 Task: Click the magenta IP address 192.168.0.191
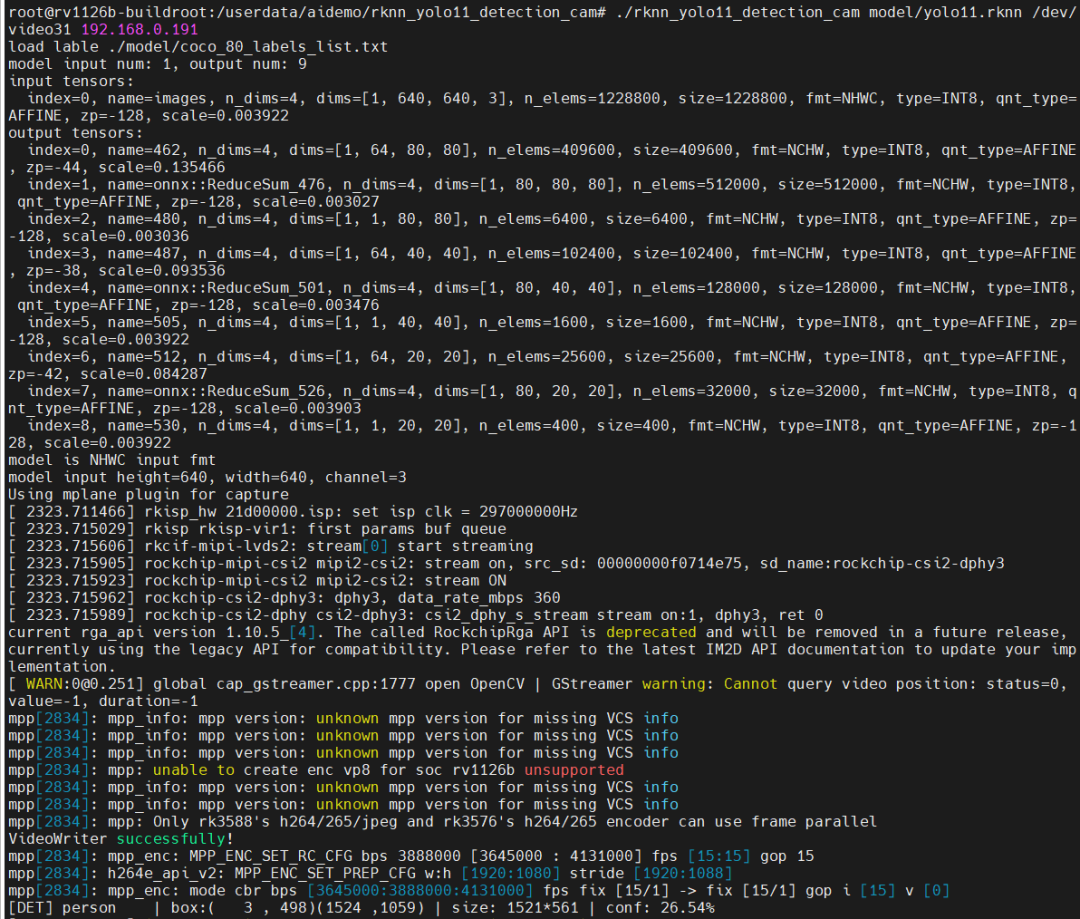pyautogui.click(x=140, y=30)
